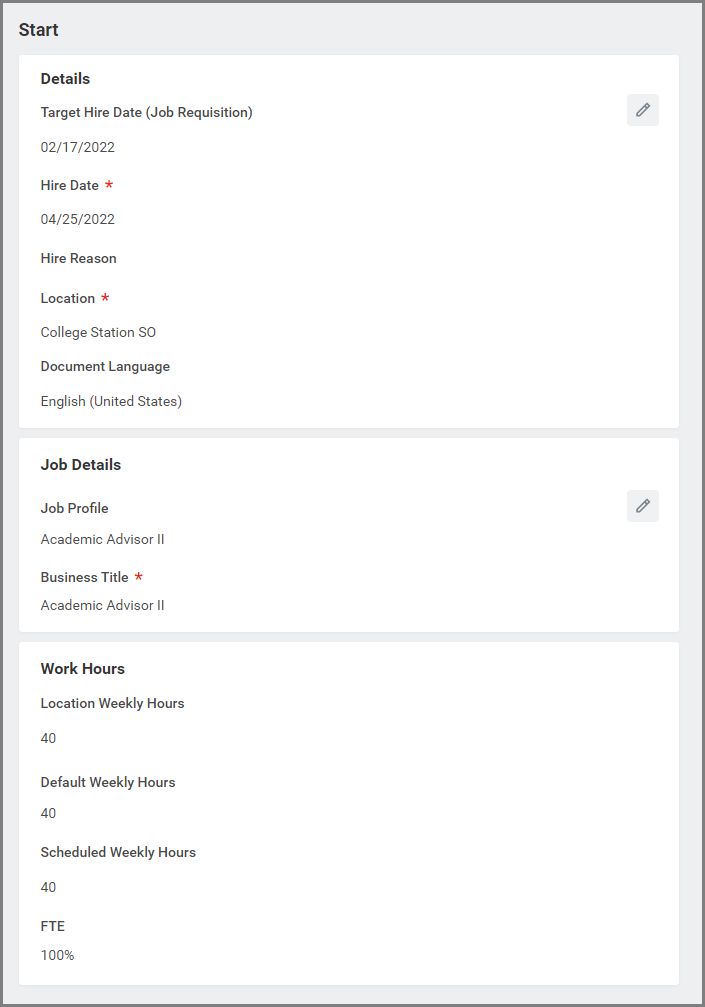Click the pencil edit icon in Details section

pos(642,110)
